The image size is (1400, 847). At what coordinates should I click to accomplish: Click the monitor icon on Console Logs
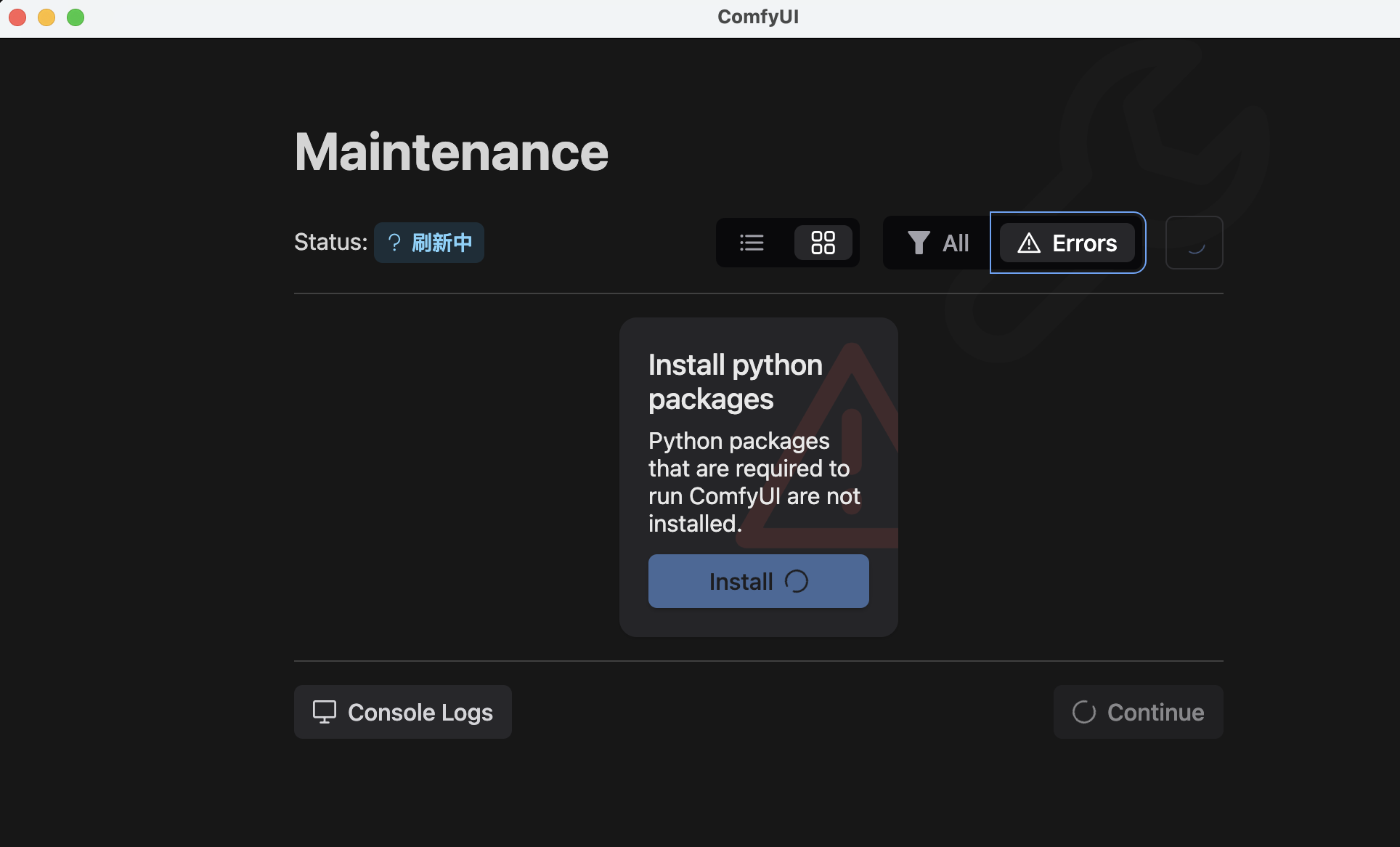coord(325,712)
